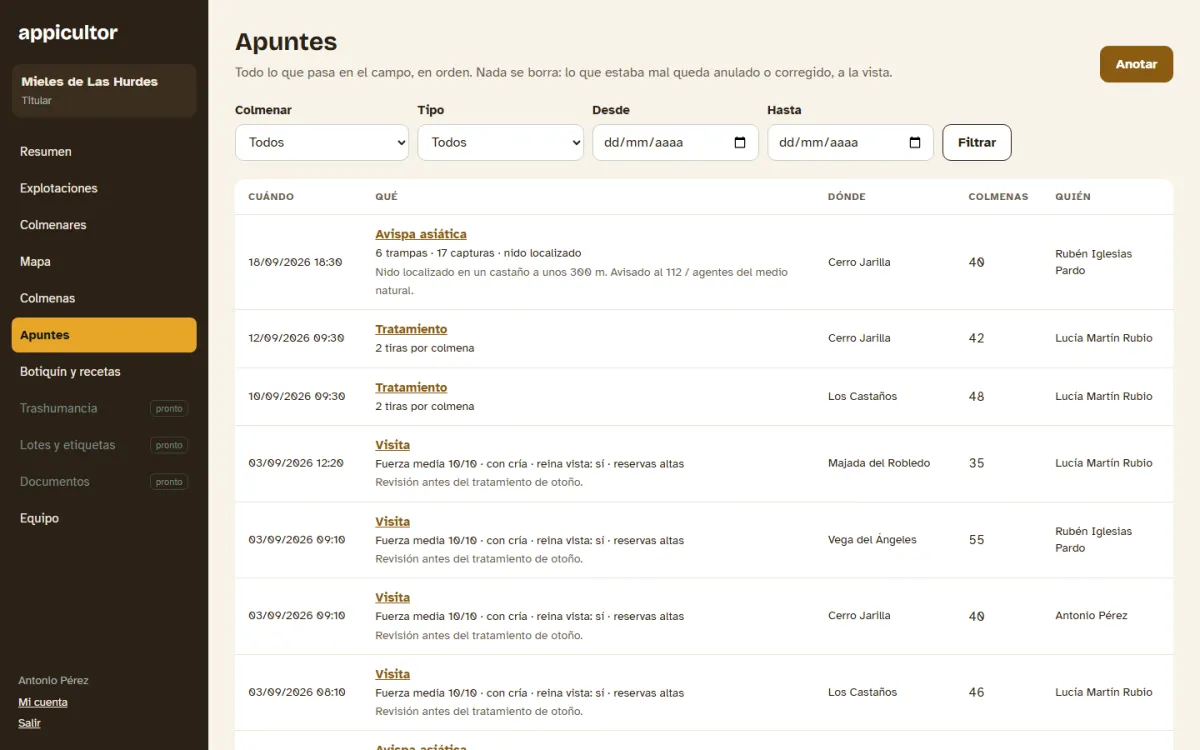Click the Anotar button
Screen dimensions: 1200x750
point(1136,64)
